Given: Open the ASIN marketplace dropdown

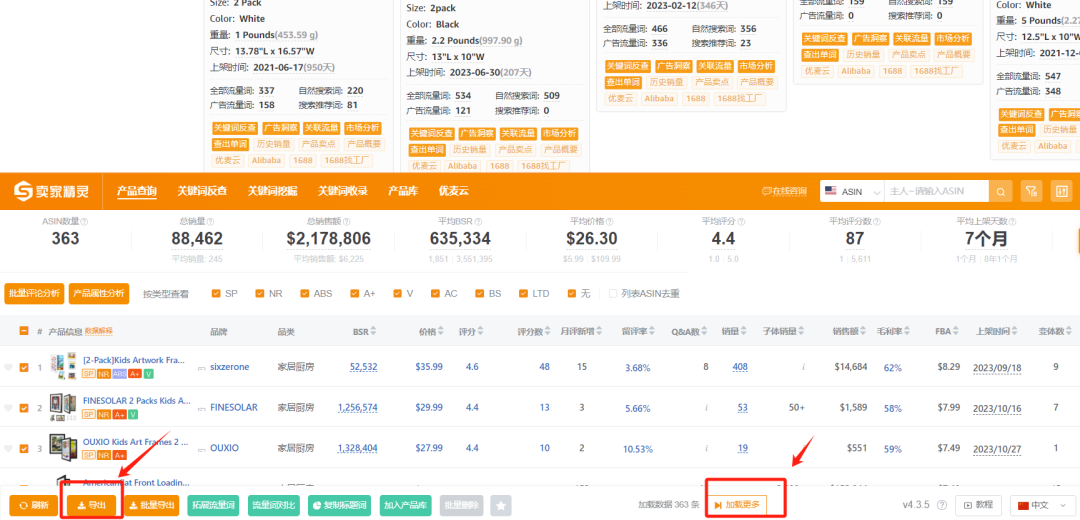Looking at the screenshot, I should click(852, 191).
